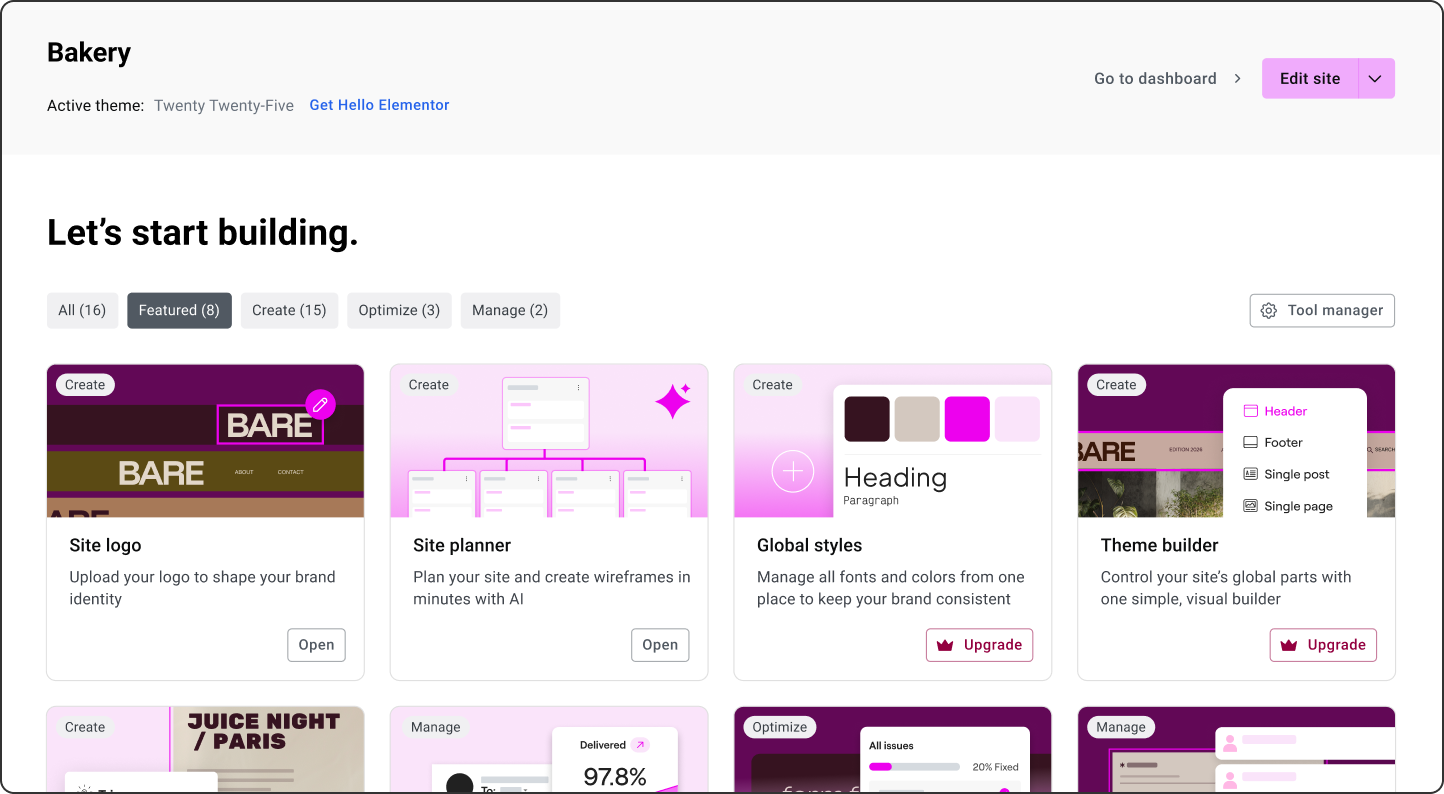Open the JUICE NIGHT / PARIS card thumbnail
This screenshot has width=1444, height=794.
point(205,750)
